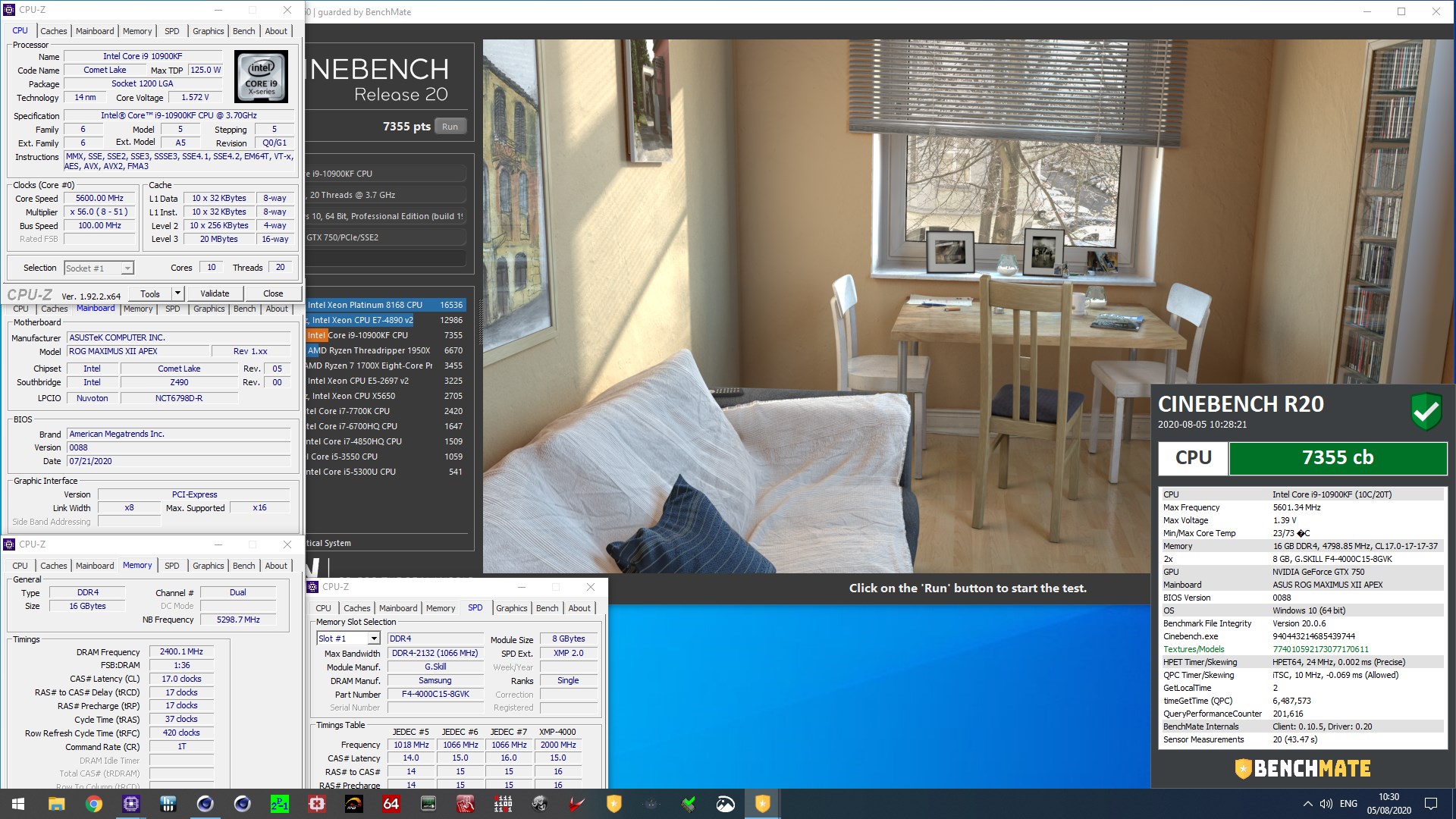
Task: Click the BenchMate logo below the results
Action: (1302, 768)
